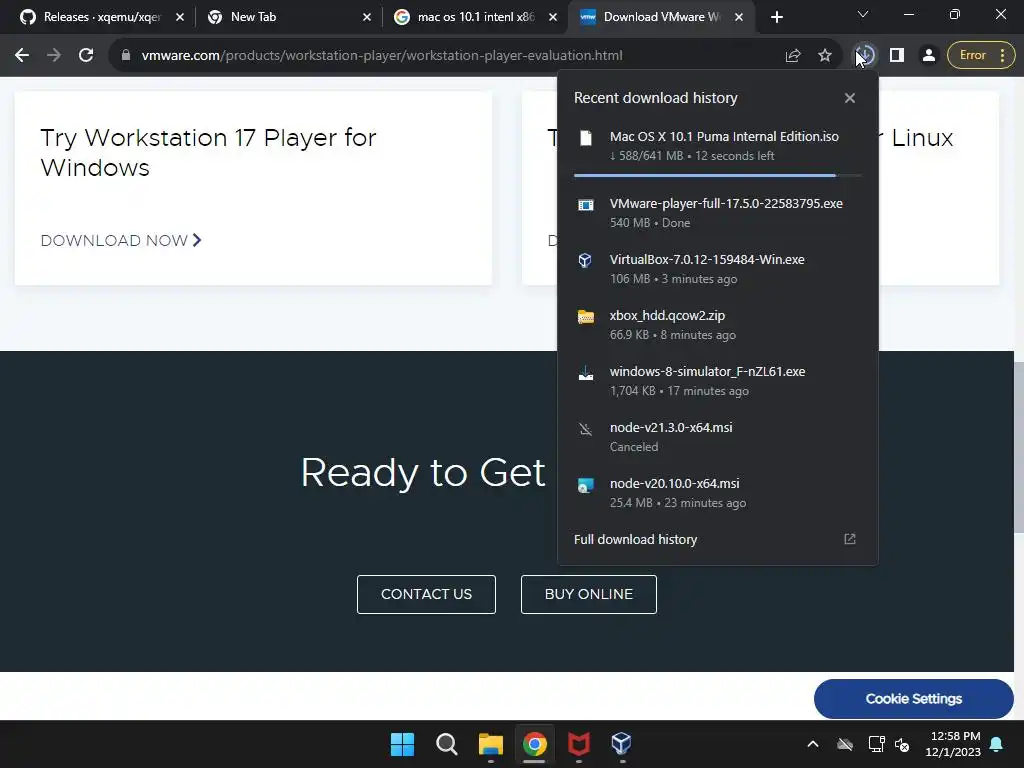Click the Mac OS X Puma iso file icon

pyautogui.click(x=586, y=138)
